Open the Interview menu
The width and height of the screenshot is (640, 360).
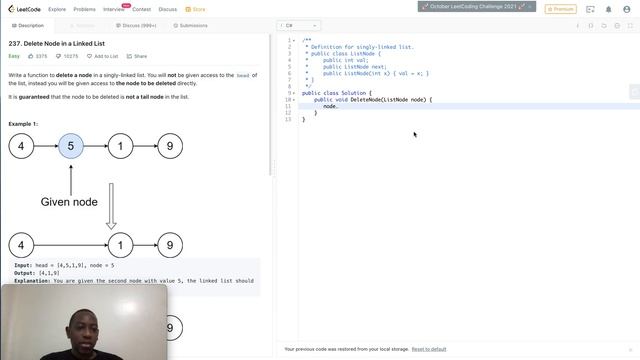113,9
